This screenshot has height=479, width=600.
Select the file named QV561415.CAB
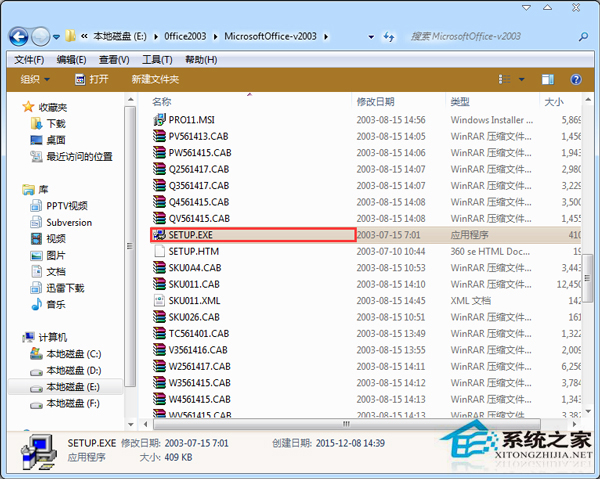[x=199, y=218]
